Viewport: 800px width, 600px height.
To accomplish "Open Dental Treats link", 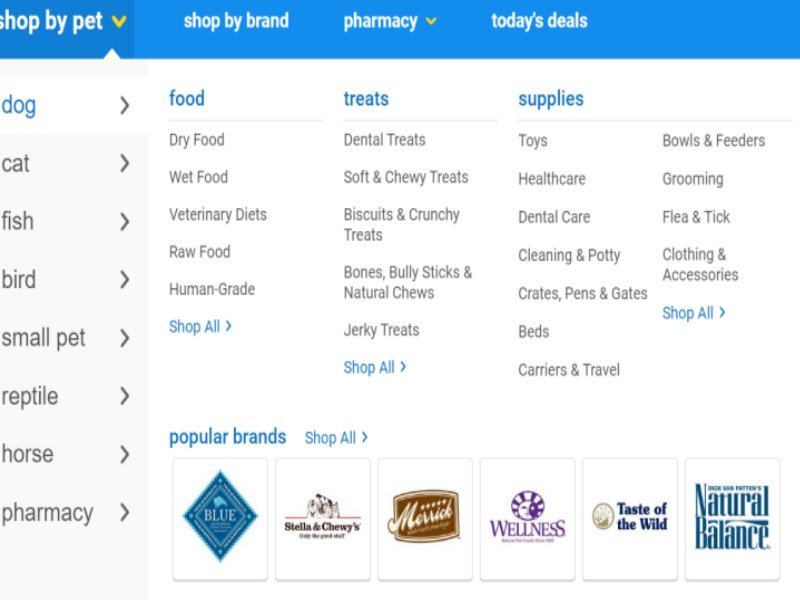I will tap(384, 140).
